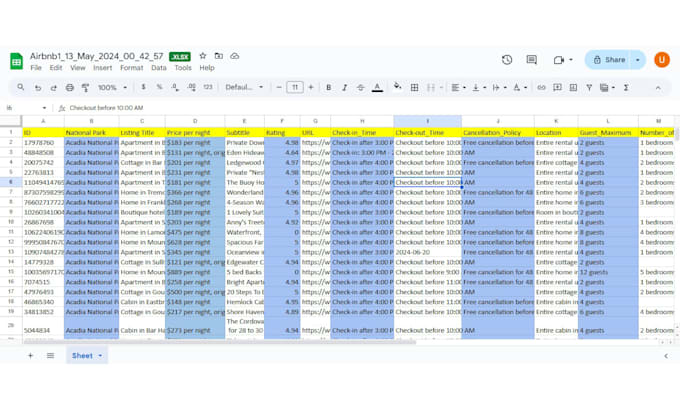Click the move to folder icon
680x409 pixels.
click(x=219, y=56)
